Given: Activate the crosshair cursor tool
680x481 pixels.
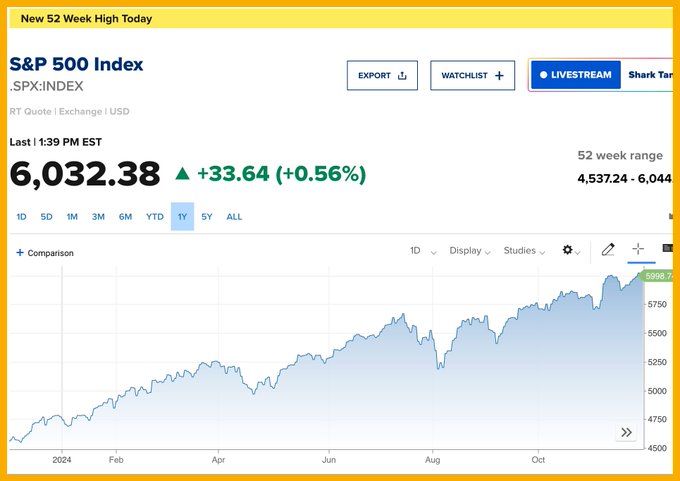Looking at the screenshot, I should pyautogui.click(x=637, y=250).
